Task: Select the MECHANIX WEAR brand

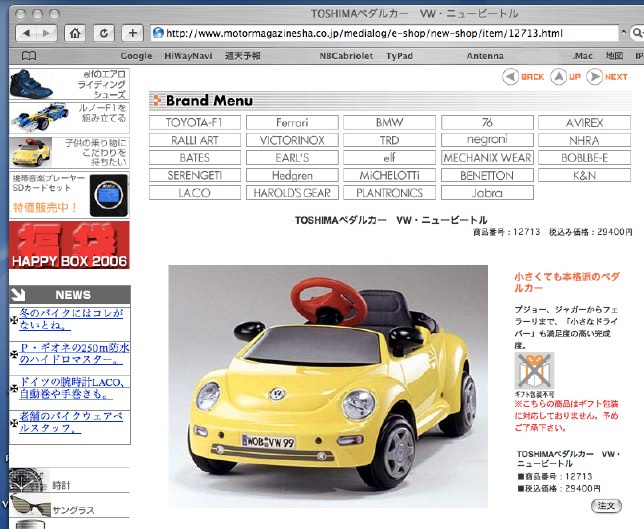Action: point(487,158)
